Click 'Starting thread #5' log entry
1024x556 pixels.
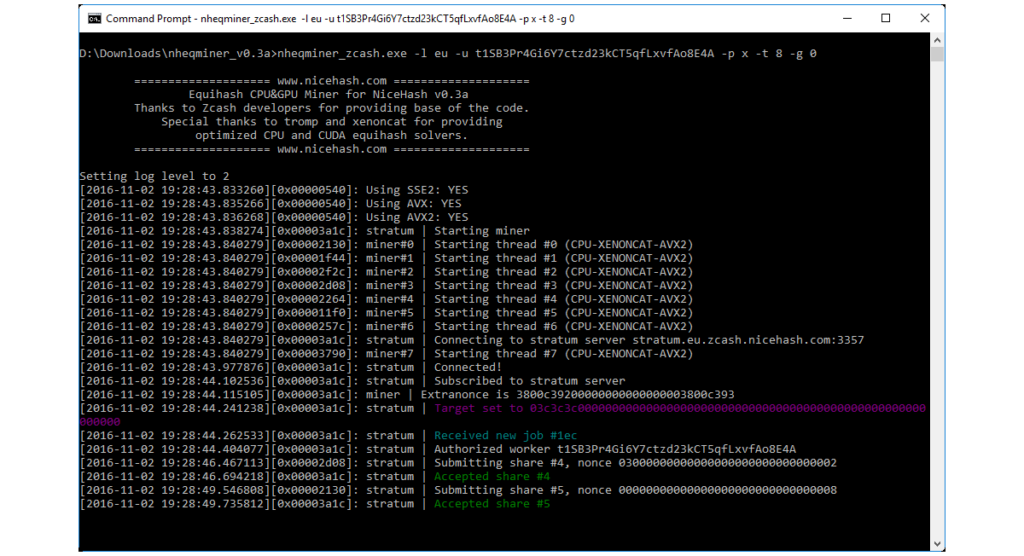pos(386,313)
